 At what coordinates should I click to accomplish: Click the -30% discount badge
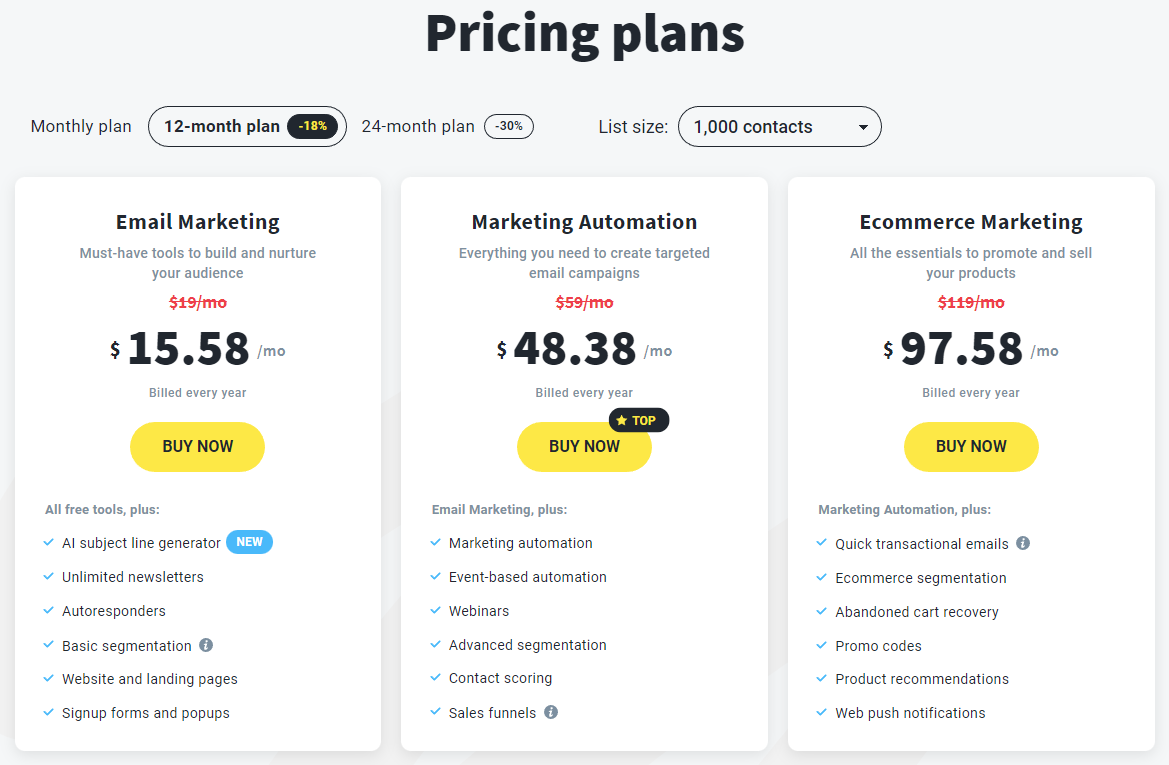tap(509, 126)
